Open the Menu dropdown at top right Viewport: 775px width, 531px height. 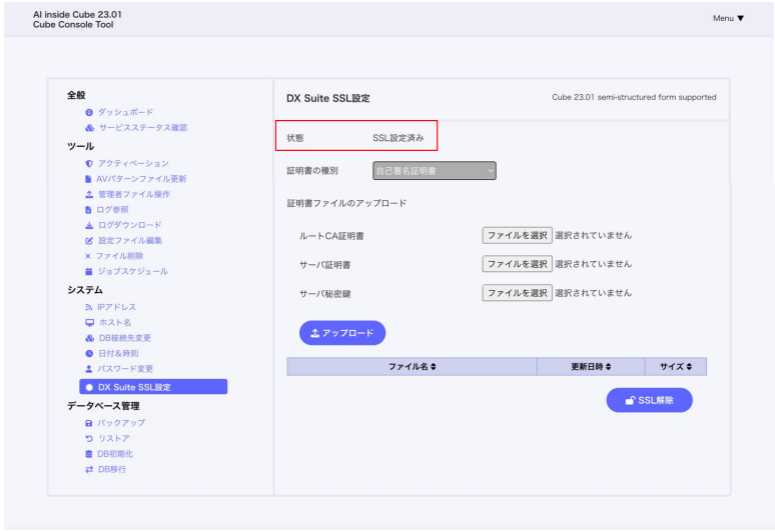coord(728,18)
